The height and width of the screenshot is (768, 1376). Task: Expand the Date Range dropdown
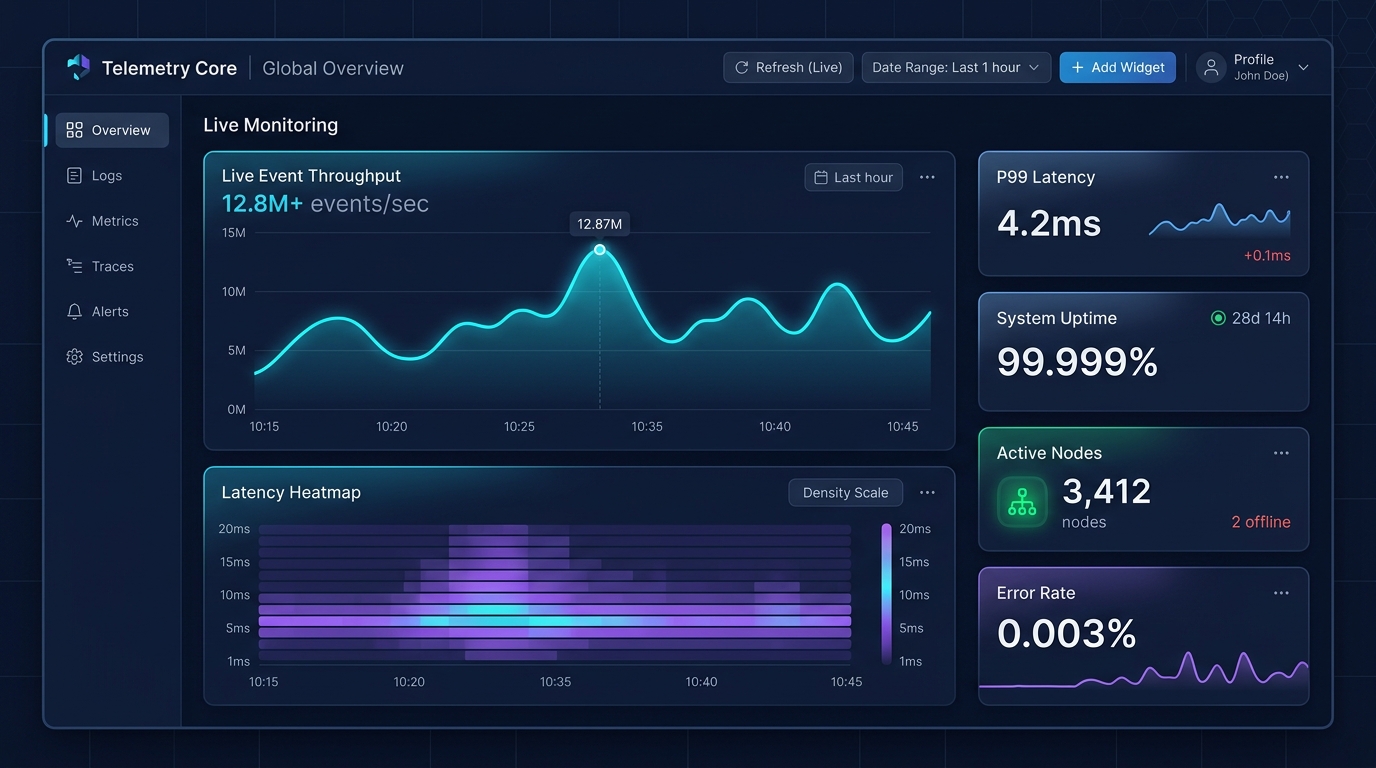coord(956,67)
